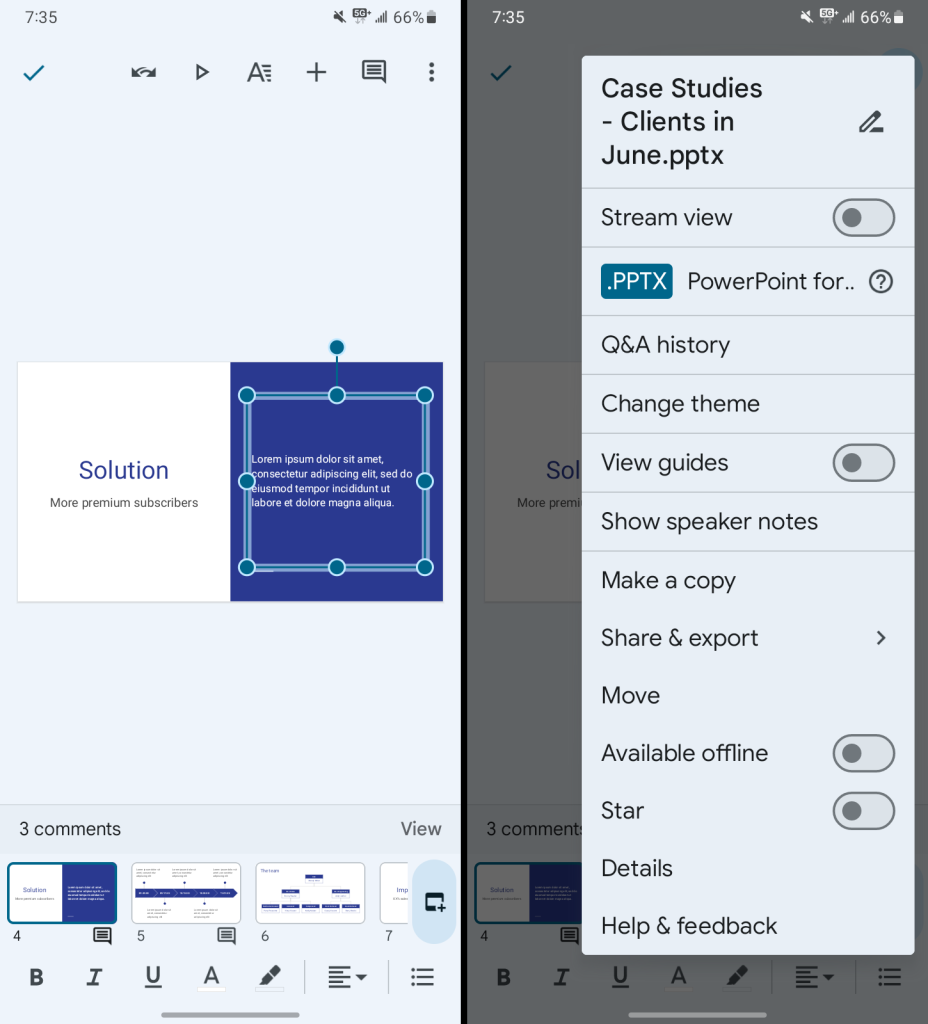The width and height of the screenshot is (928, 1024).
Task: Enable the Stream view switch
Action: 863,217
